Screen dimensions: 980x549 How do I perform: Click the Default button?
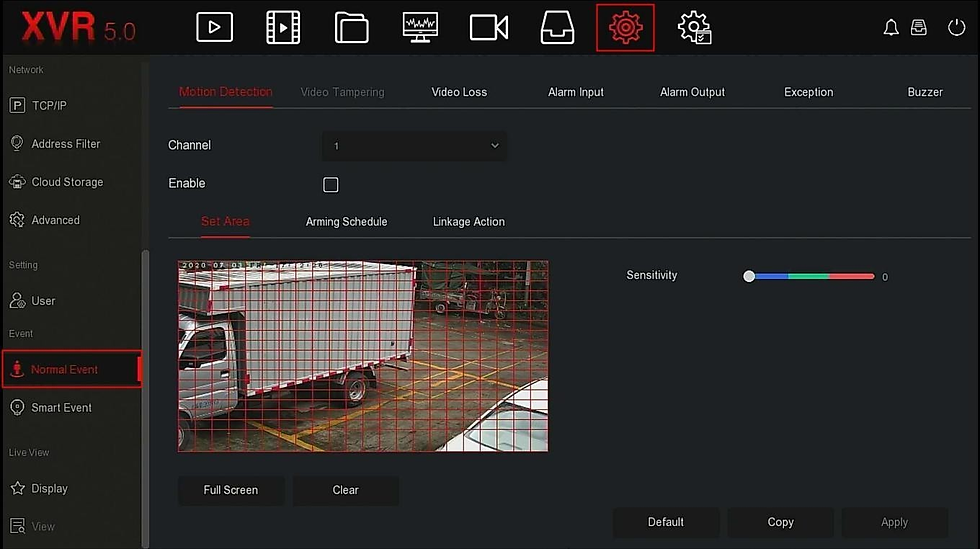coord(666,522)
